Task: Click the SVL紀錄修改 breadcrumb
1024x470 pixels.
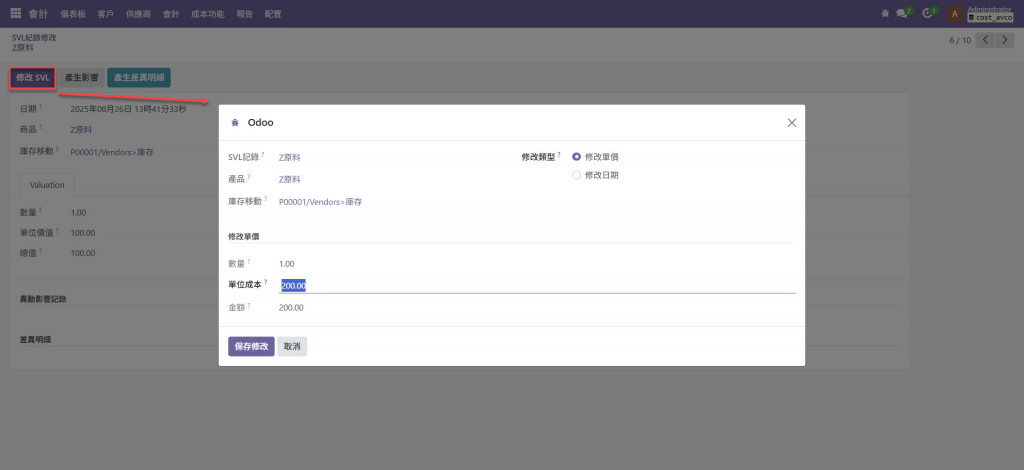Action: (x=34, y=38)
